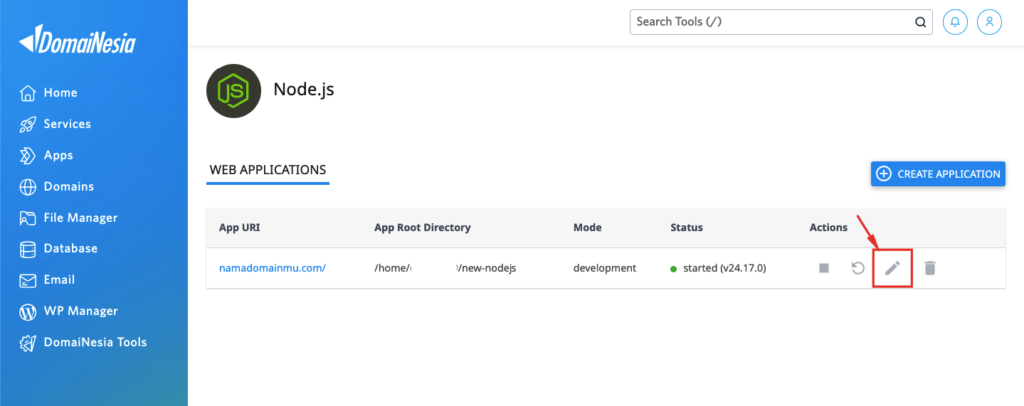Delete the namadomainmu.com application
Screen dimensions: 1024x406
click(x=930, y=268)
